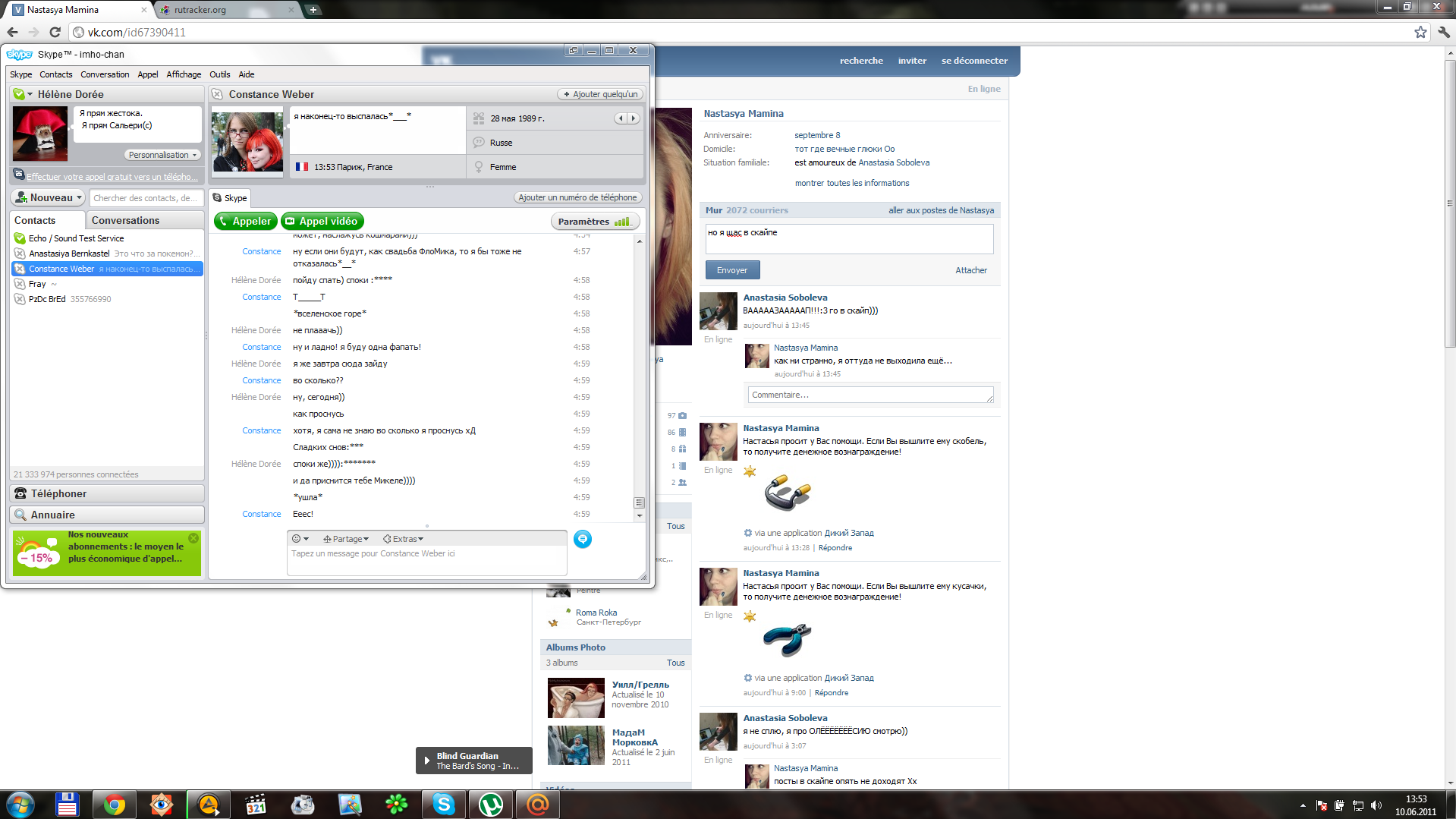Open call Paramètres button

tap(595, 222)
